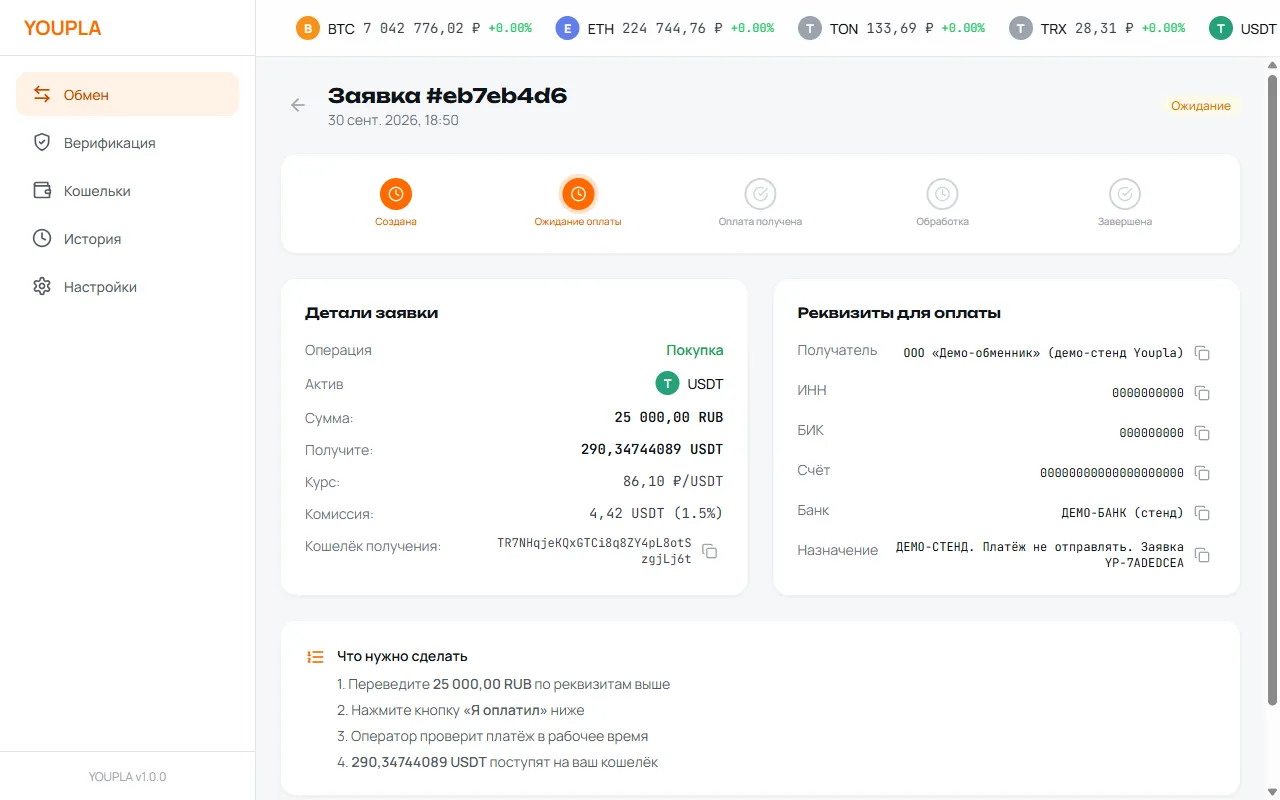This screenshot has width=1280, height=800.
Task: Click the Завершена step icon
Action: pos(1125,194)
